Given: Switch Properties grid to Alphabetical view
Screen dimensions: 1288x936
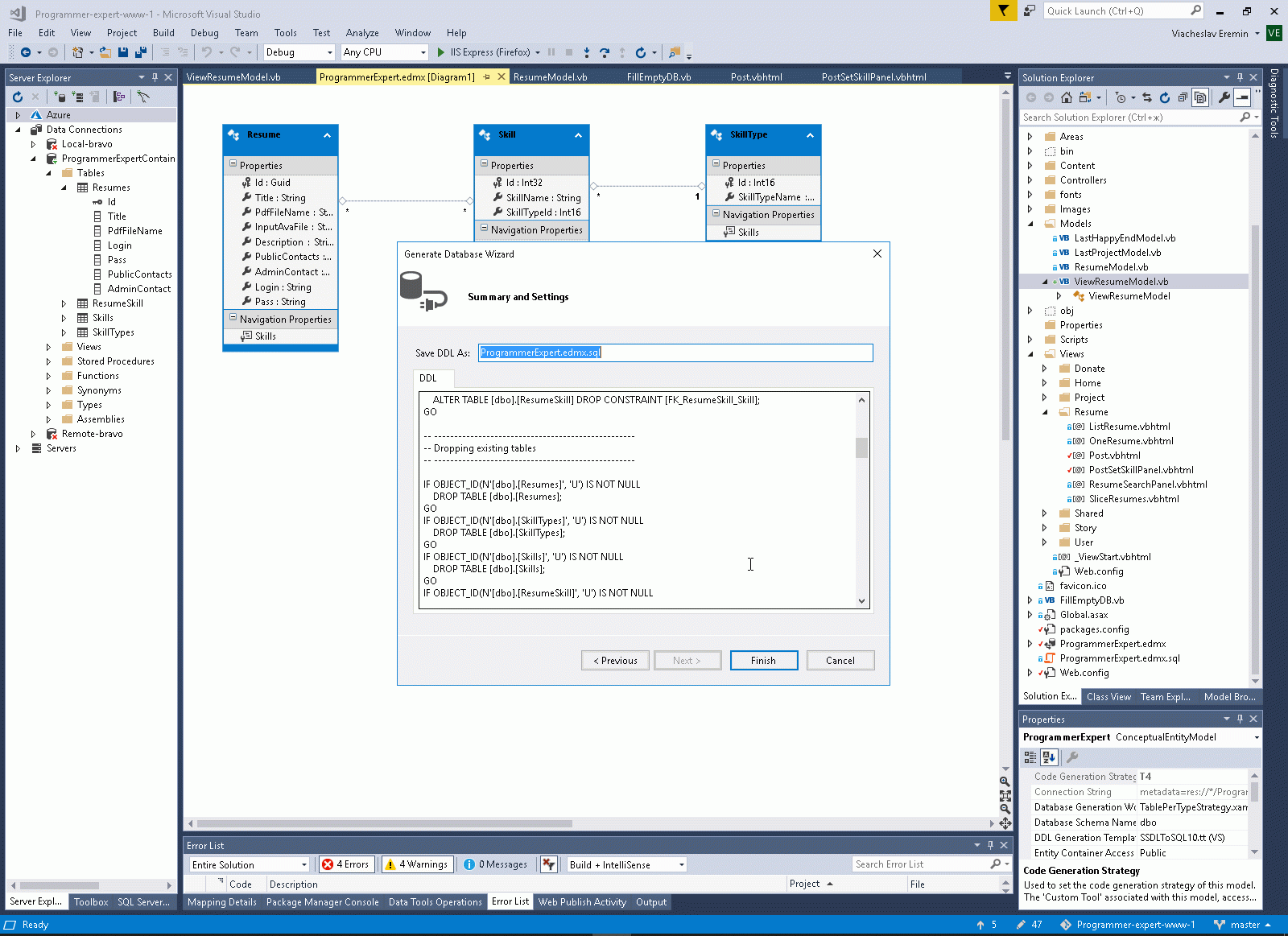Looking at the screenshot, I should coord(1049,757).
